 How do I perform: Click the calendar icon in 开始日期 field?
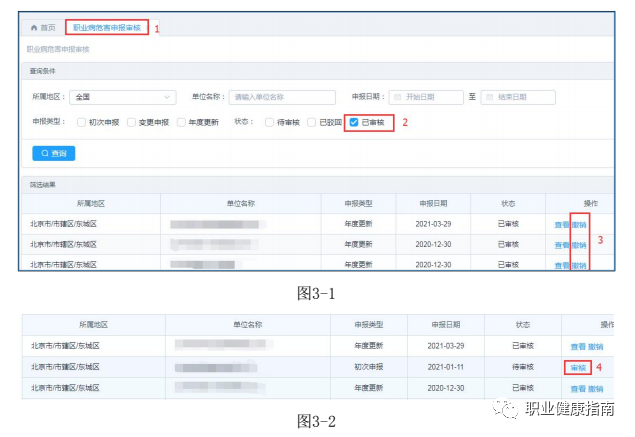397,97
